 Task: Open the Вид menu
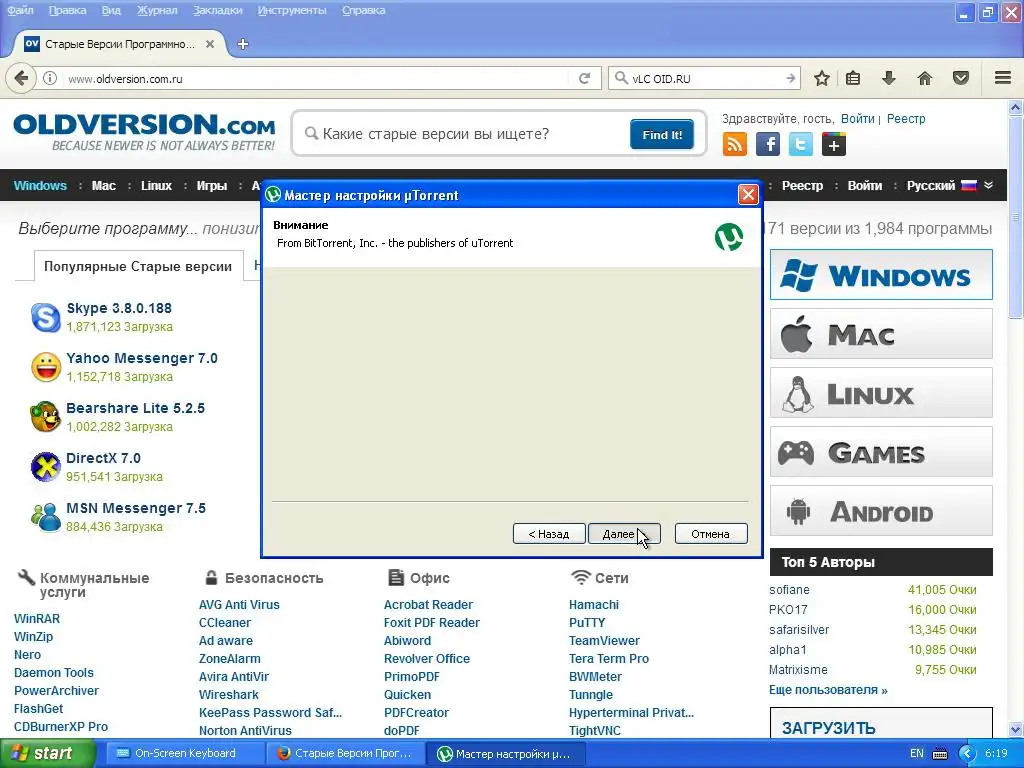(111, 10)
